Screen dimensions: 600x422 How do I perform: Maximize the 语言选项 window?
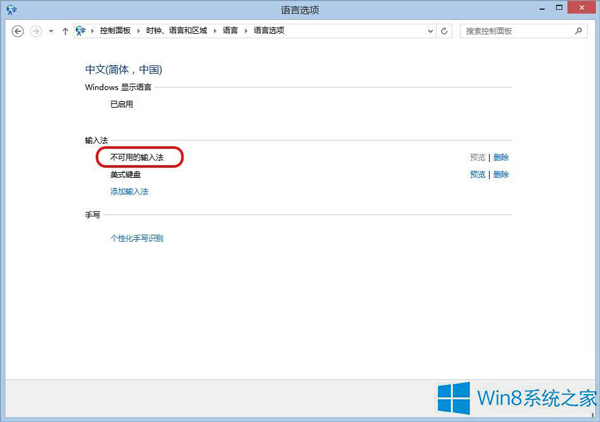coord(559,8)
